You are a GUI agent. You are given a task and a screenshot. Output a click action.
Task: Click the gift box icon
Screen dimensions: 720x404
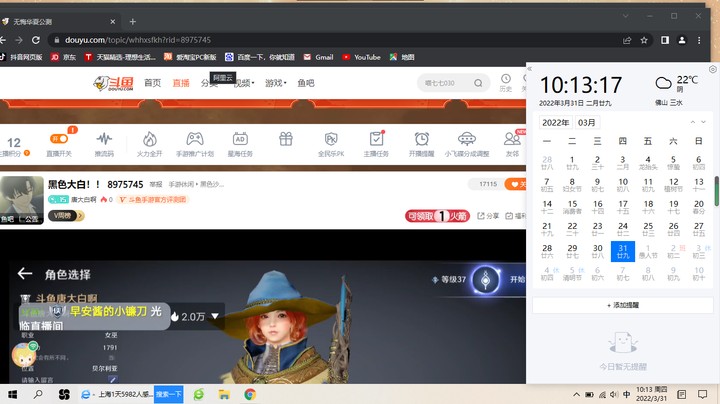(286, 139)
